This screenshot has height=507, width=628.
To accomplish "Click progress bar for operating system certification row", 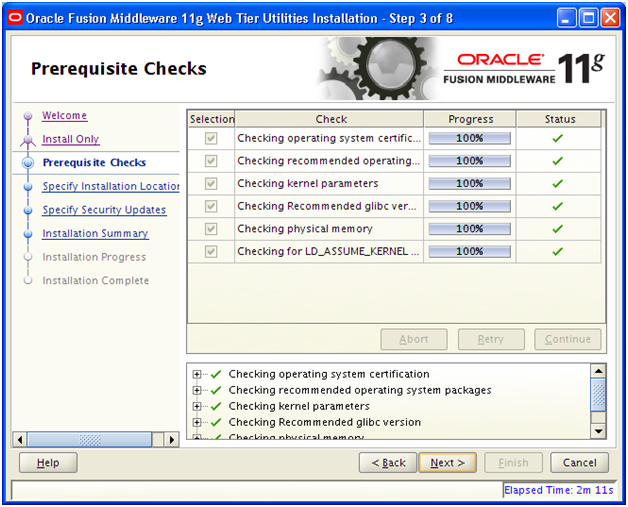I will (x=470, y=139).
